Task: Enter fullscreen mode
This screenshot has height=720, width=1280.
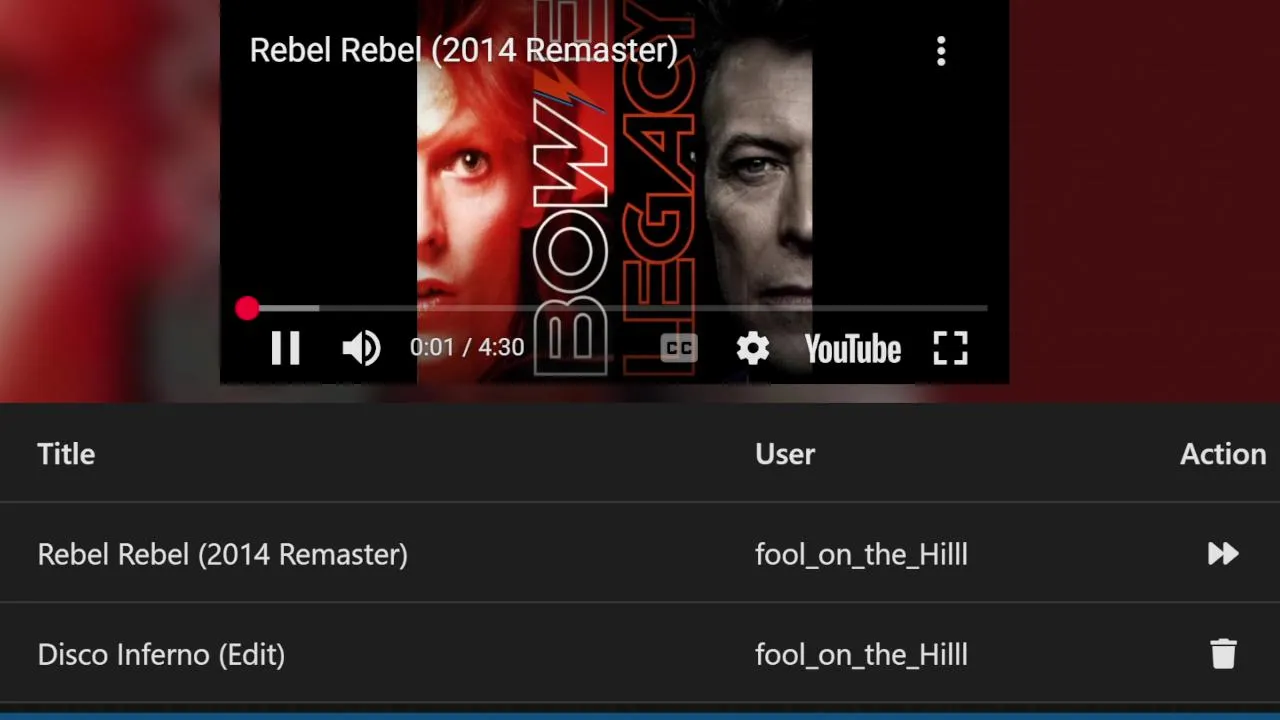Action: point(950,348)
